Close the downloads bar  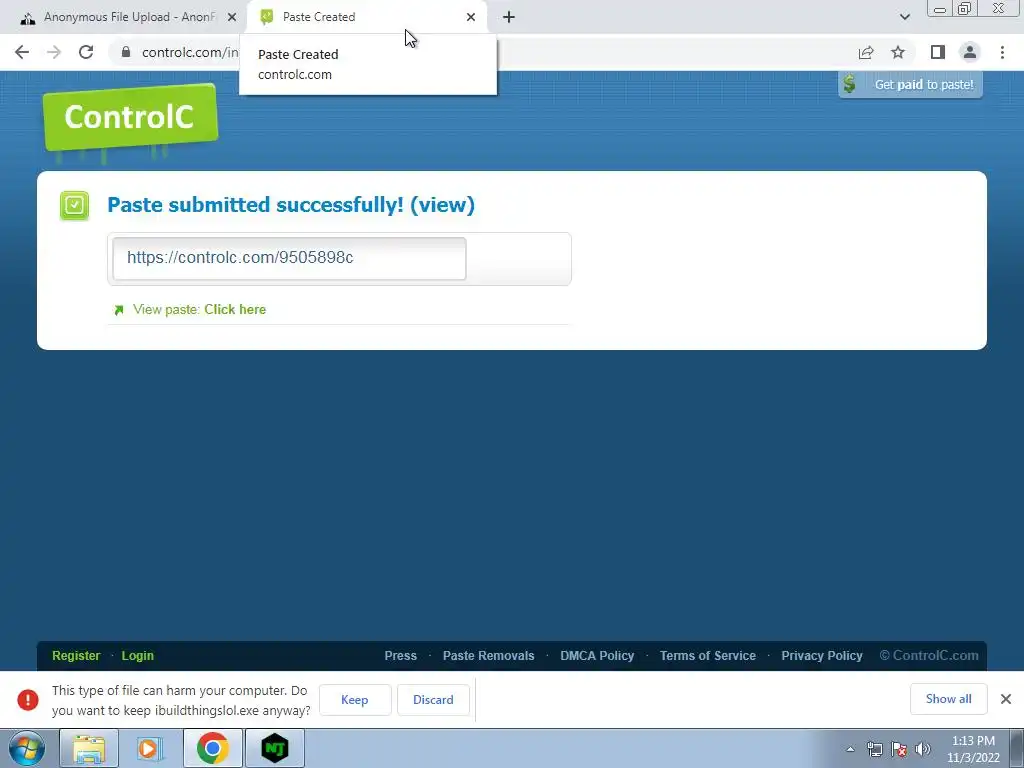[x=1006, y=699]
